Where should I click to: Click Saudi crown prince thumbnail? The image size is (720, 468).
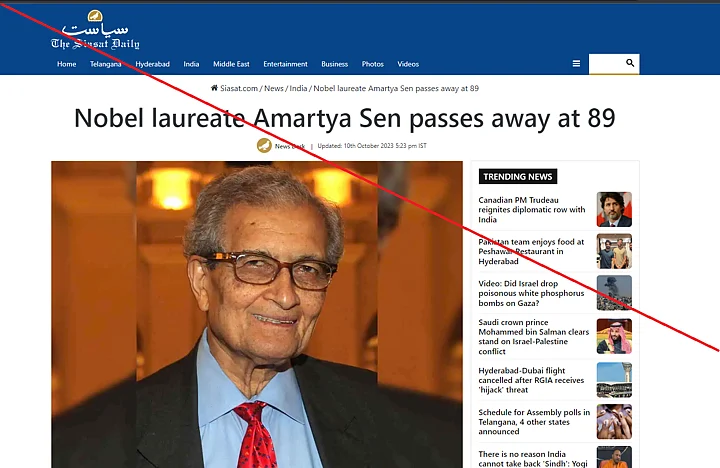(614, 336)
